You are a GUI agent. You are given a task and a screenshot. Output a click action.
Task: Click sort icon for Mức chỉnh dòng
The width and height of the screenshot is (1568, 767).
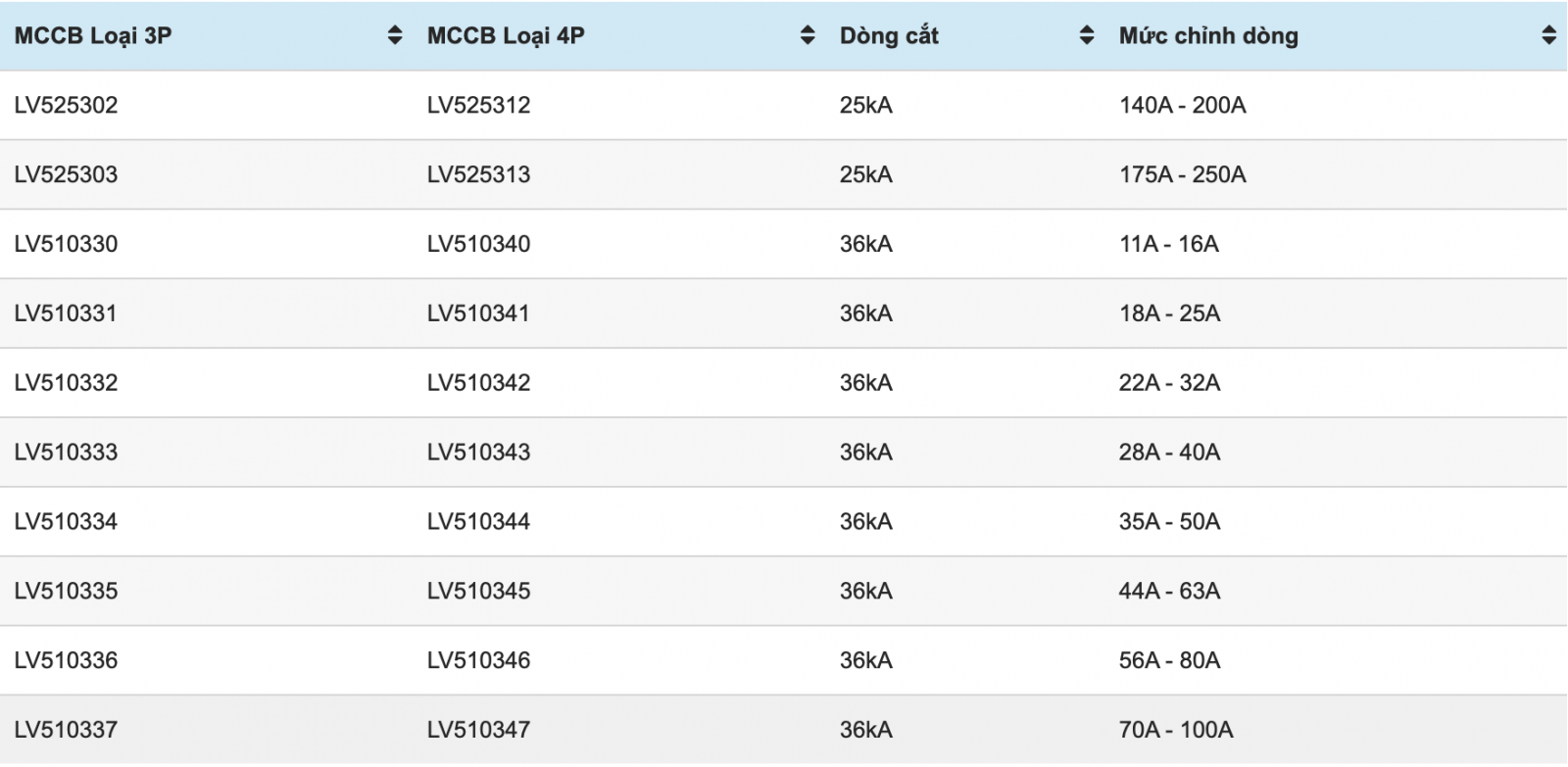(1548, 35)
